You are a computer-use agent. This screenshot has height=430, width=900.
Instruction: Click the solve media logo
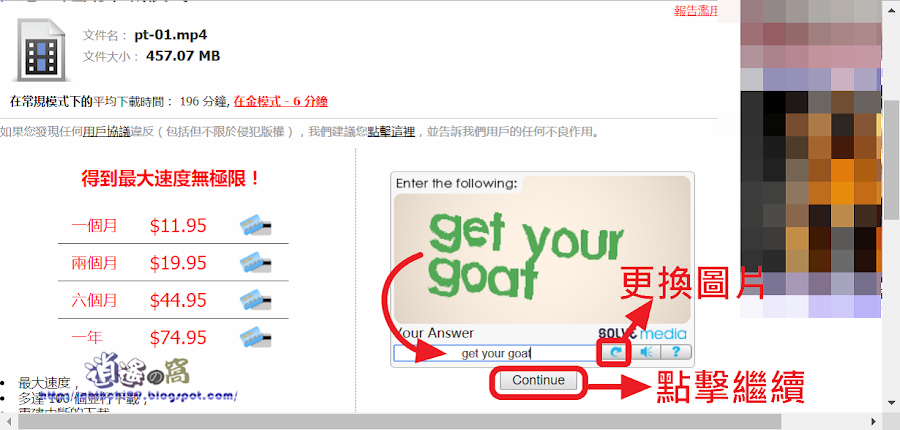pyautogui.click(x=641, y=334)
